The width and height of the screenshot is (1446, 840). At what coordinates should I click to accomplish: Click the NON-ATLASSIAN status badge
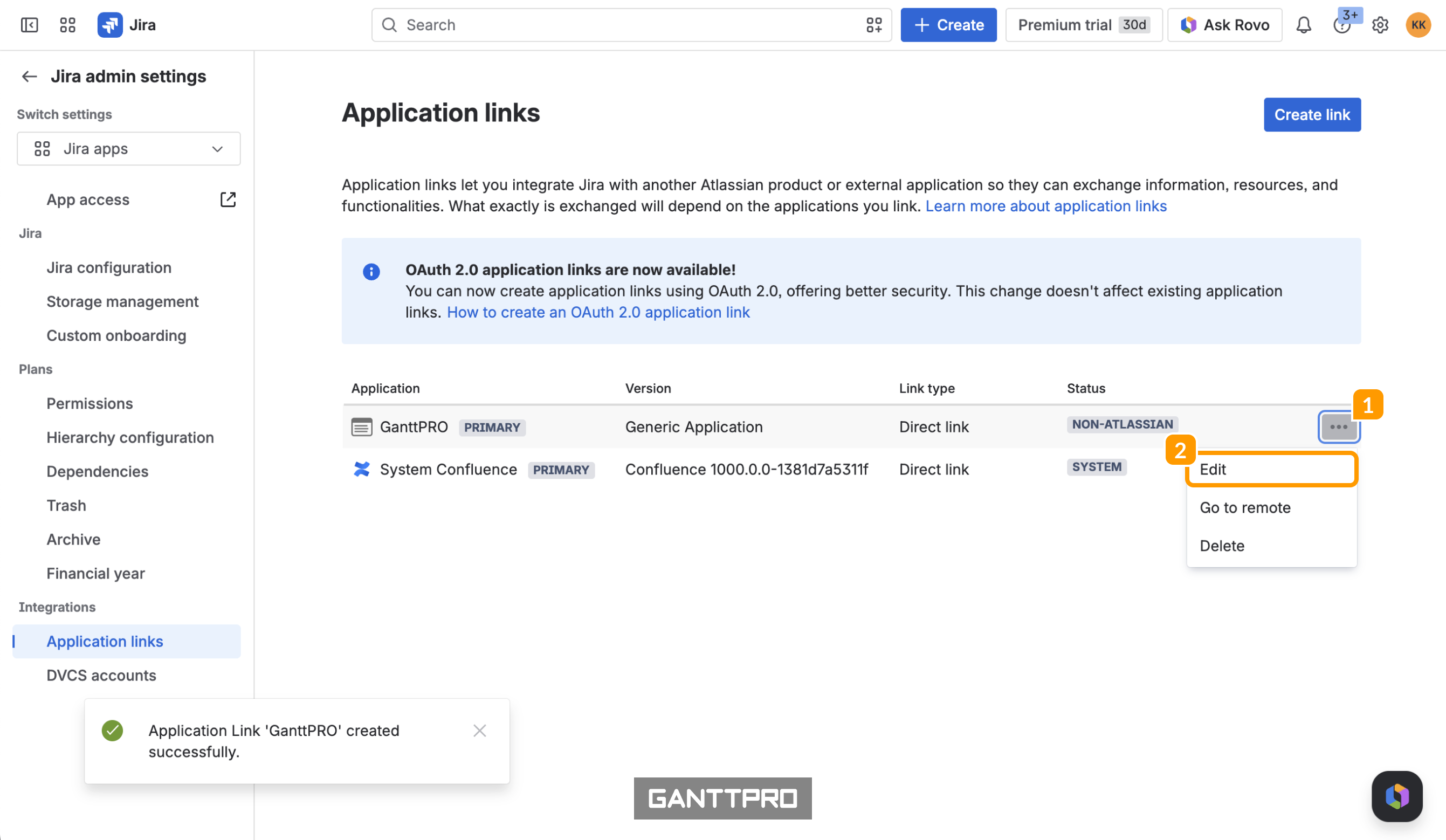click(1123, 425)
